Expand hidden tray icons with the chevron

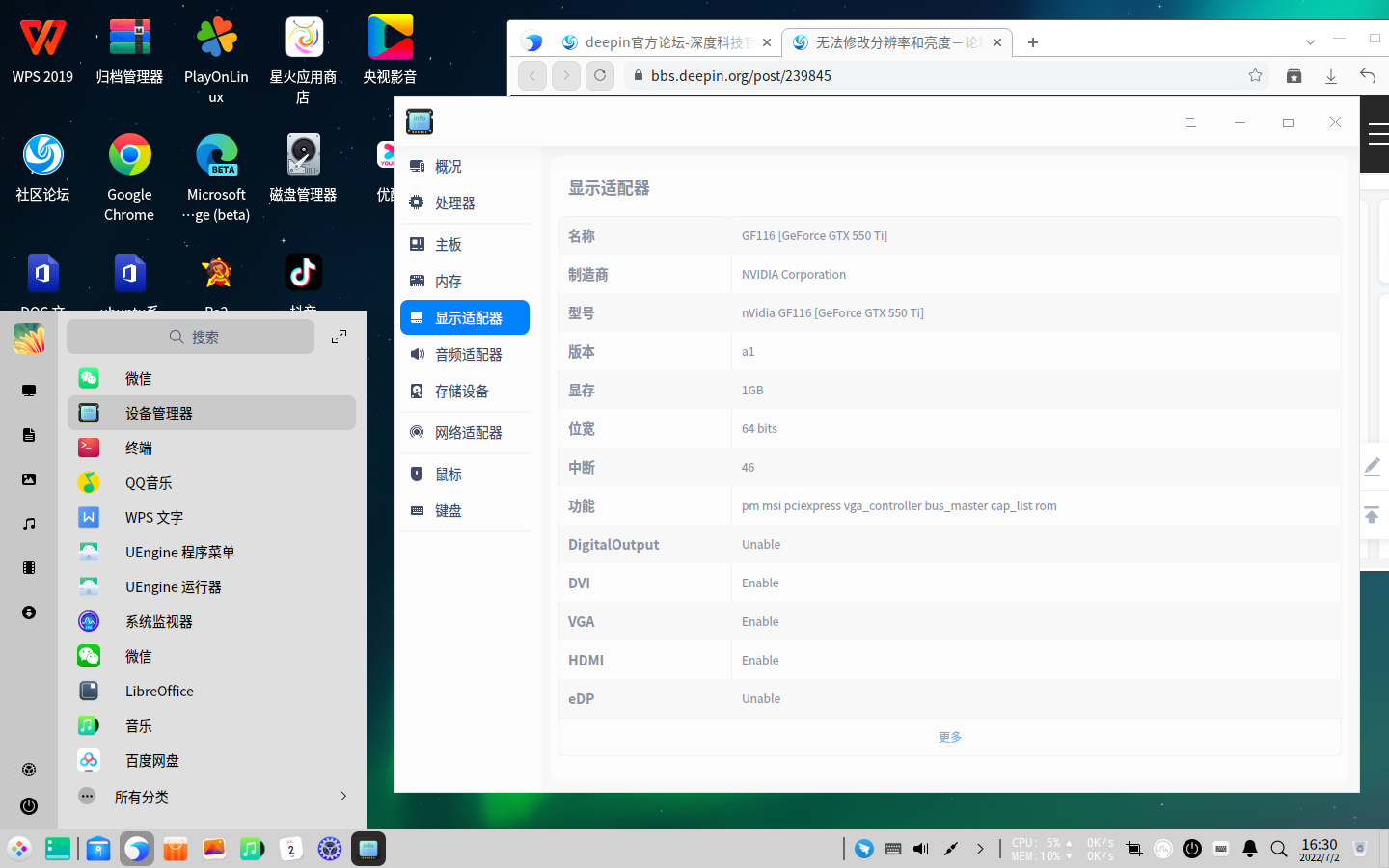(981, 849)
